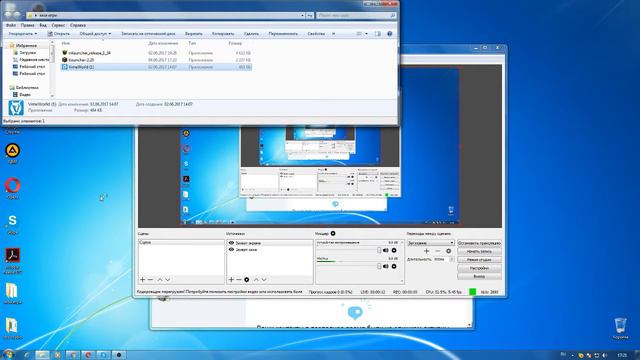Remove selected source with minus icon
The width and height of the screenshot is (640, 360).
point(239,280)
